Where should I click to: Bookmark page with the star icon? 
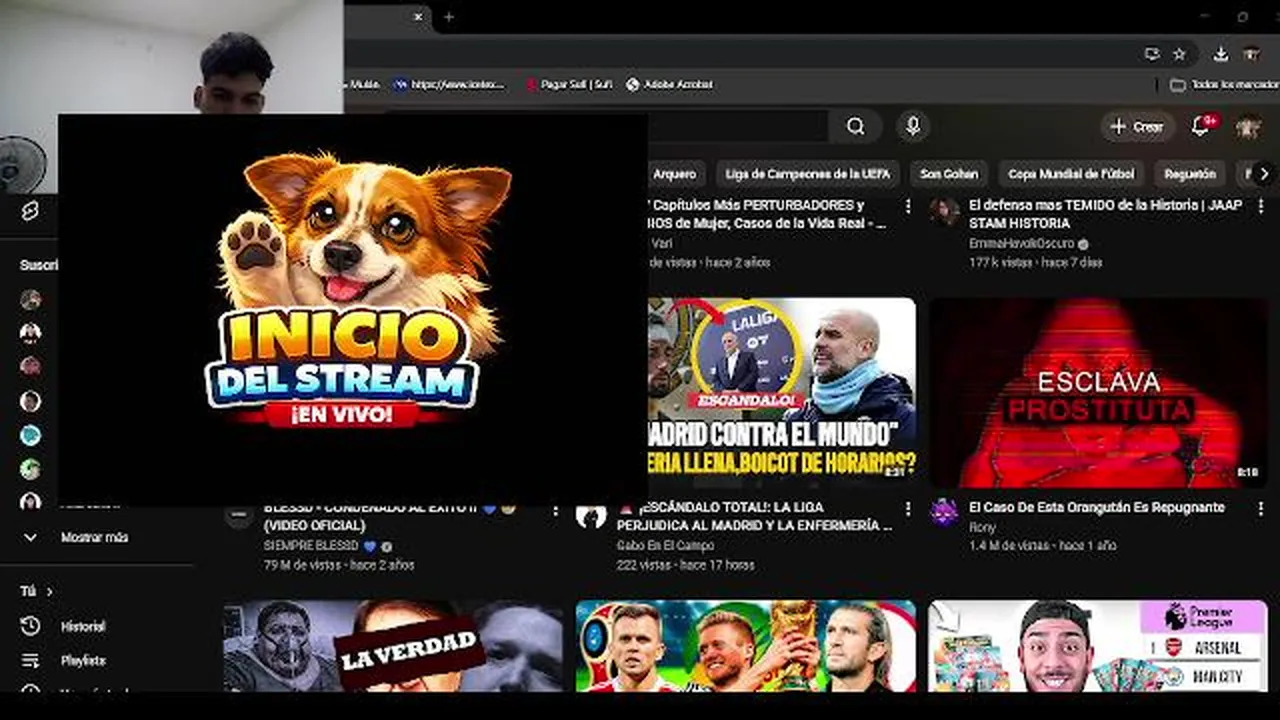[x=1179, y=54]
